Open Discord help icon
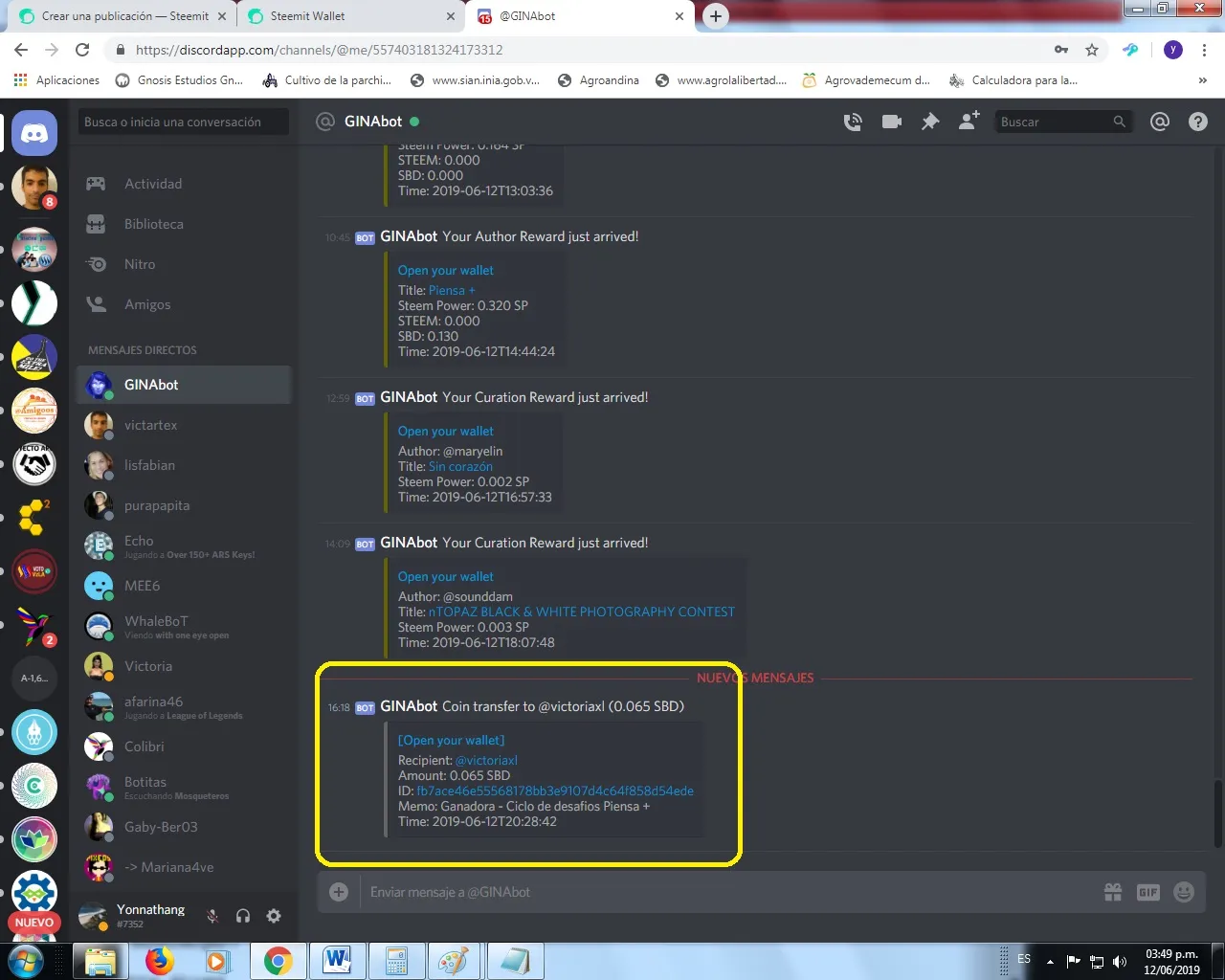Viewport: 1225px width, 980px height. 1198,122
